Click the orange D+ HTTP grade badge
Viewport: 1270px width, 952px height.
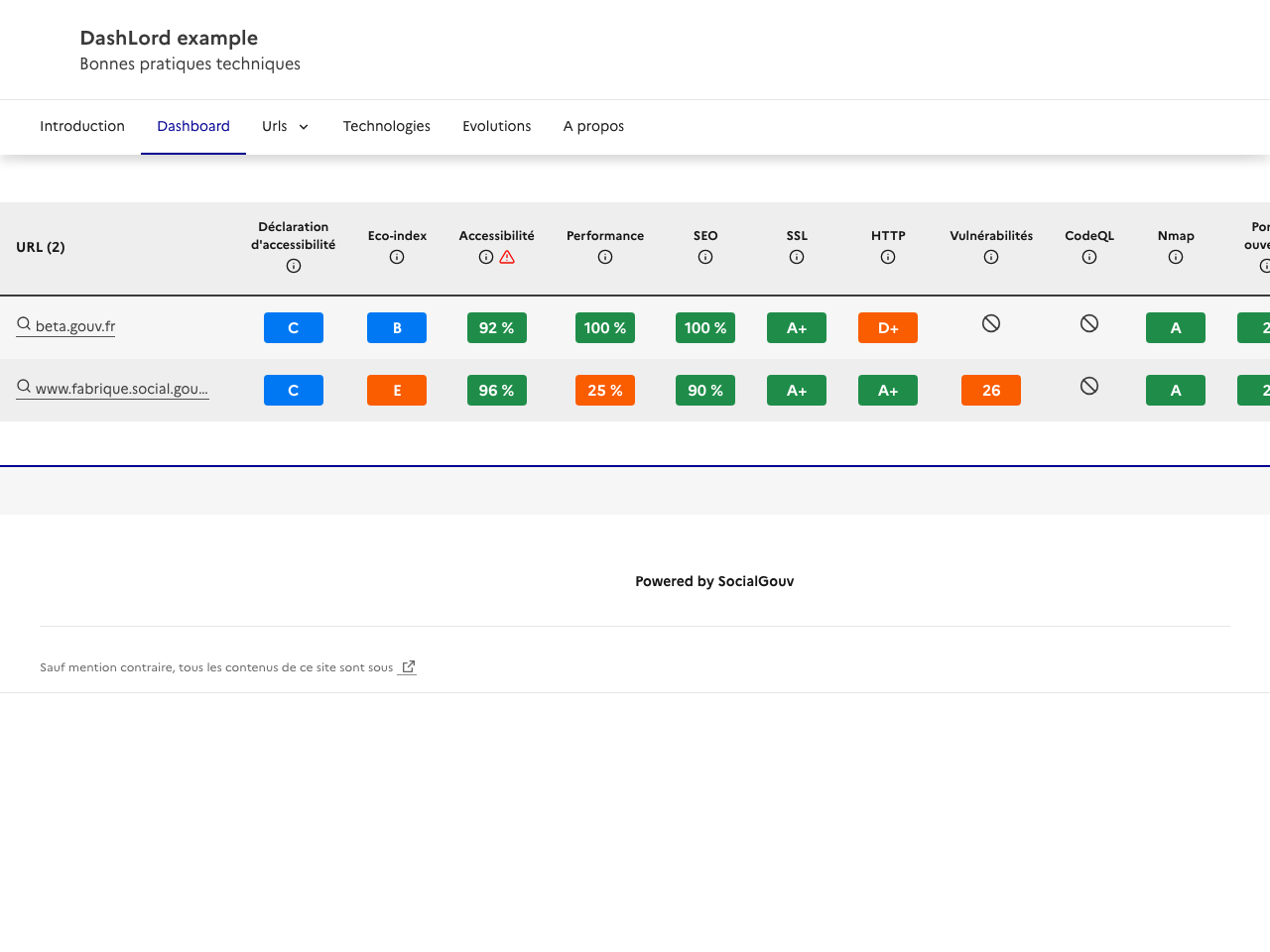[x=888, y=328]
